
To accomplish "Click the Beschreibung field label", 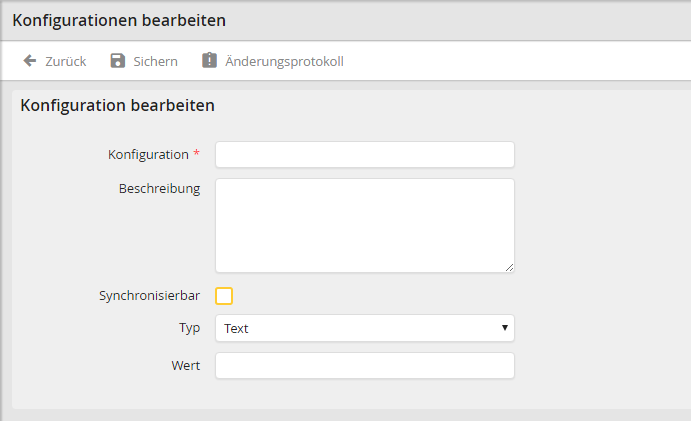I will click(x=159, y=188).
